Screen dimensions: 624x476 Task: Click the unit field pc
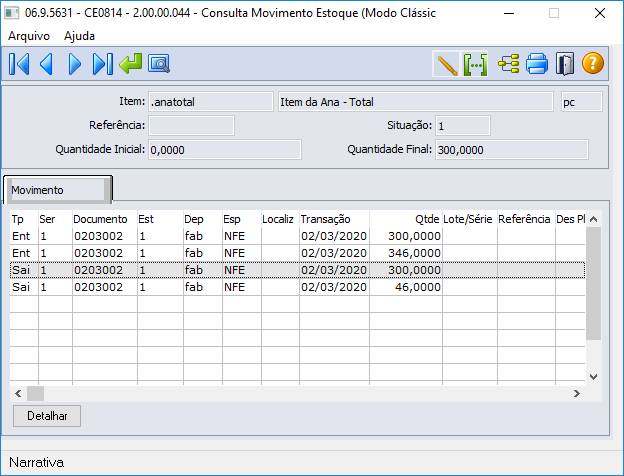[581, 102]
